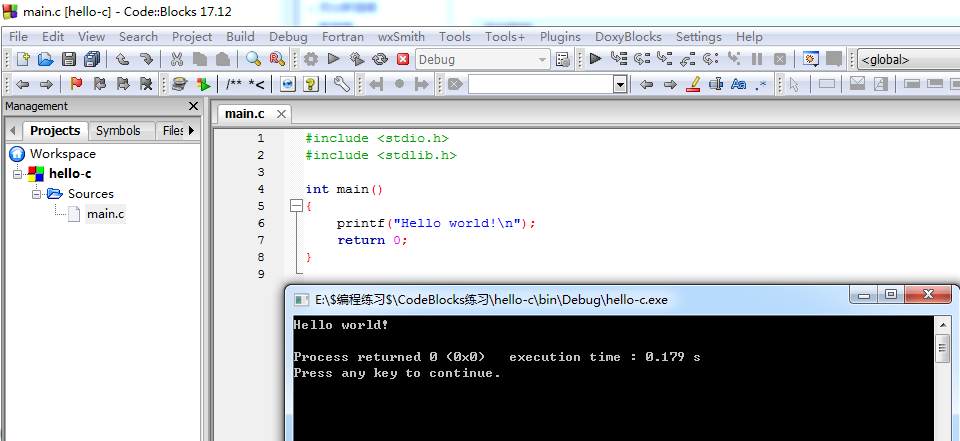Switch to the Files tab
Image resolution: width=960 pixels, height=441 pixels.
point(173,130)
